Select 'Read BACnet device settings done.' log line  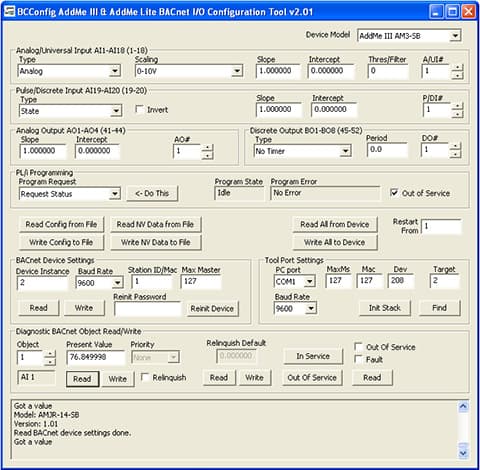[73, 433]
